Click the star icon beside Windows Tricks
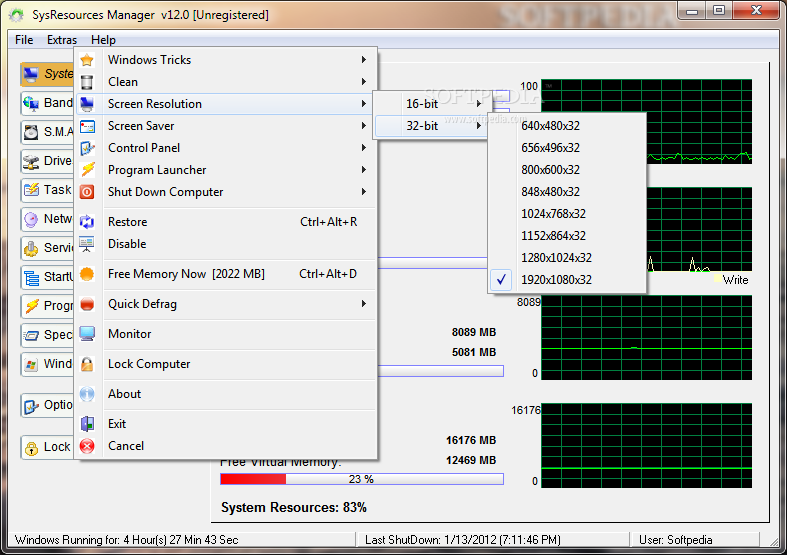Screen dimensions: 787x555 point(87,60)
